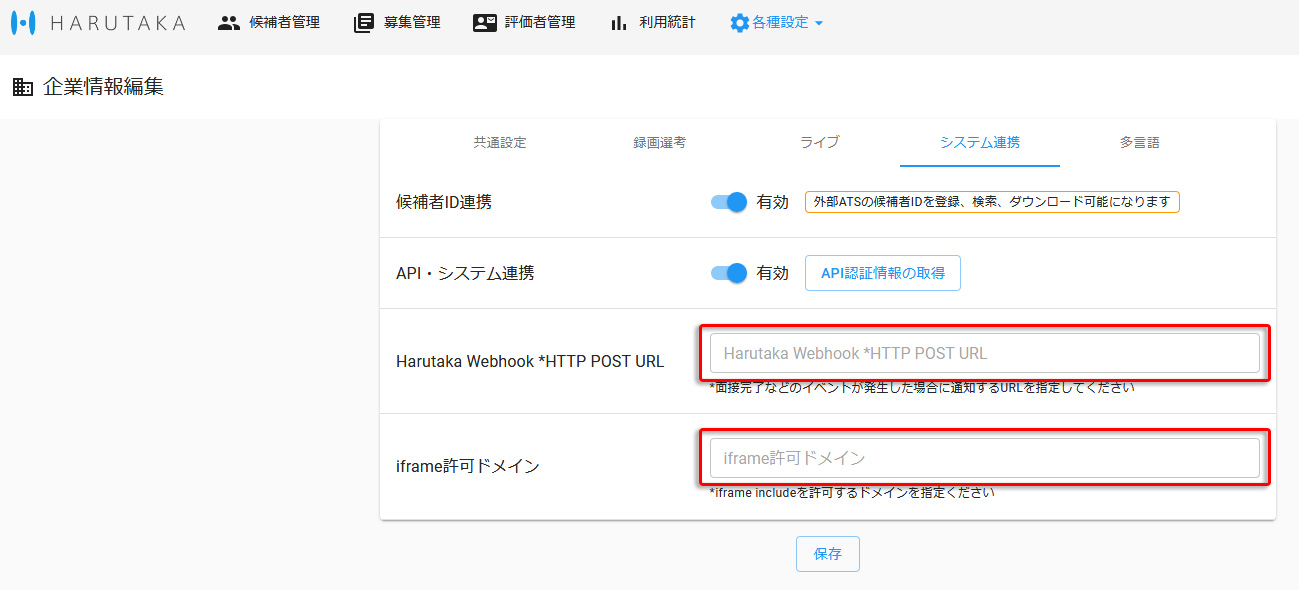The width and height of the screenshot is (1299, 590).
Task: Click the API認証情報の取得 button
Action: point(882,272)
